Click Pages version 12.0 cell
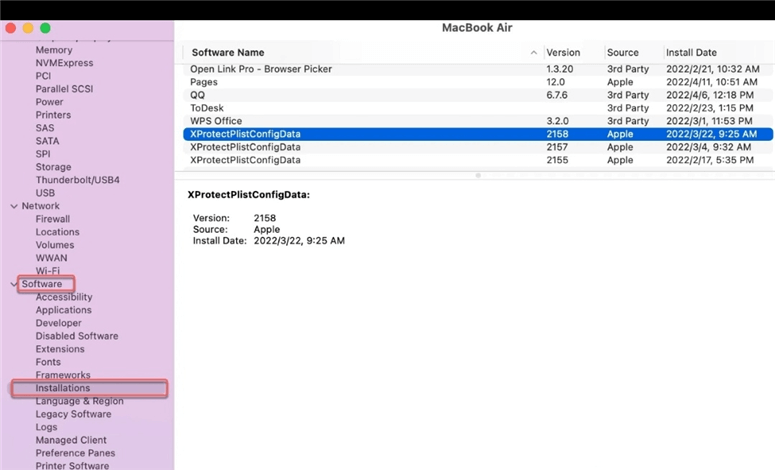775x470 pixels. coord(556,82)
